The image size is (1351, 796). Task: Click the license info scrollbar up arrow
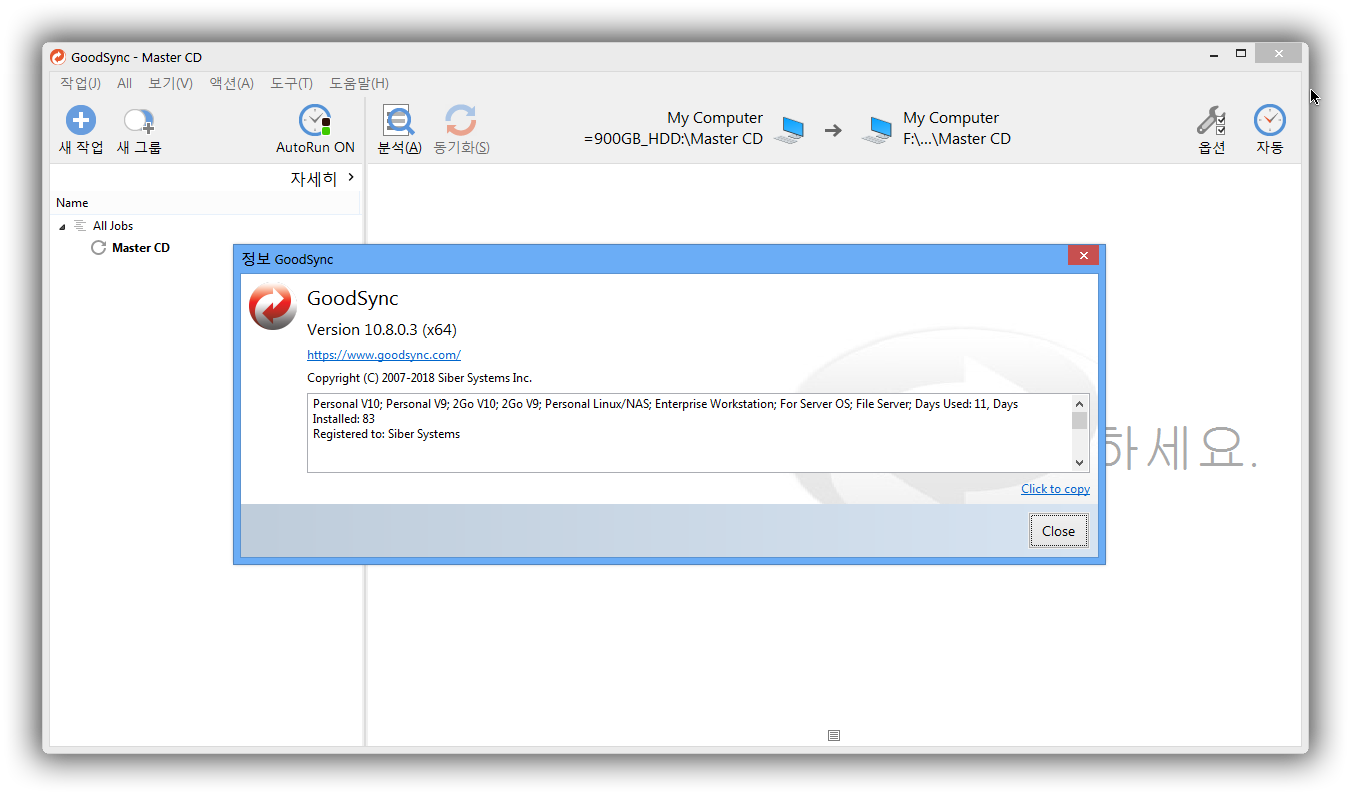[x=1079, y=403]
